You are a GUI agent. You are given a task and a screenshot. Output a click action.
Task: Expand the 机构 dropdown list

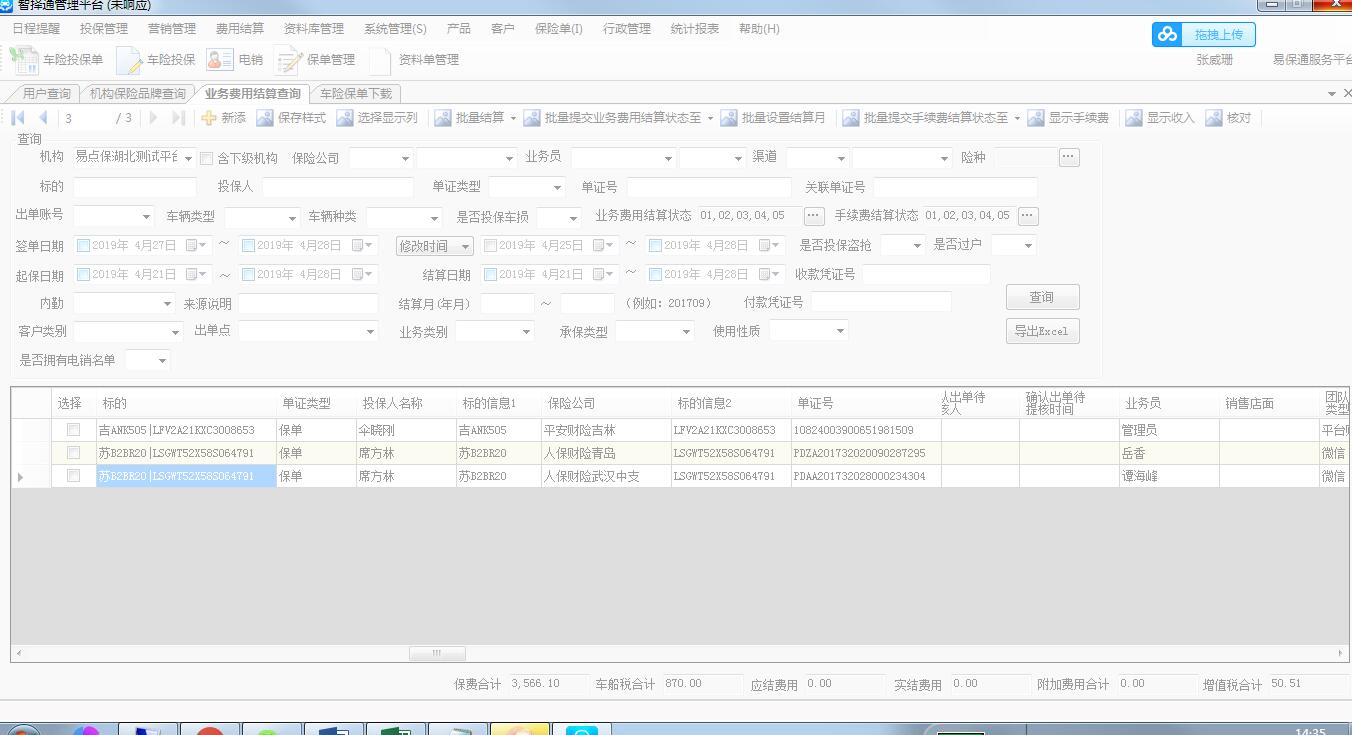pyautogui.click(x=189, y=158)
